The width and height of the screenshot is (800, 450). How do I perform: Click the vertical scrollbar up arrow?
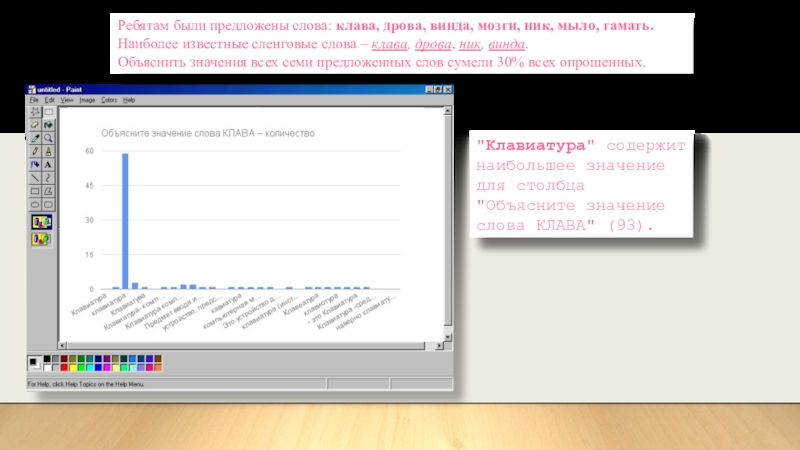coord(450,110)
